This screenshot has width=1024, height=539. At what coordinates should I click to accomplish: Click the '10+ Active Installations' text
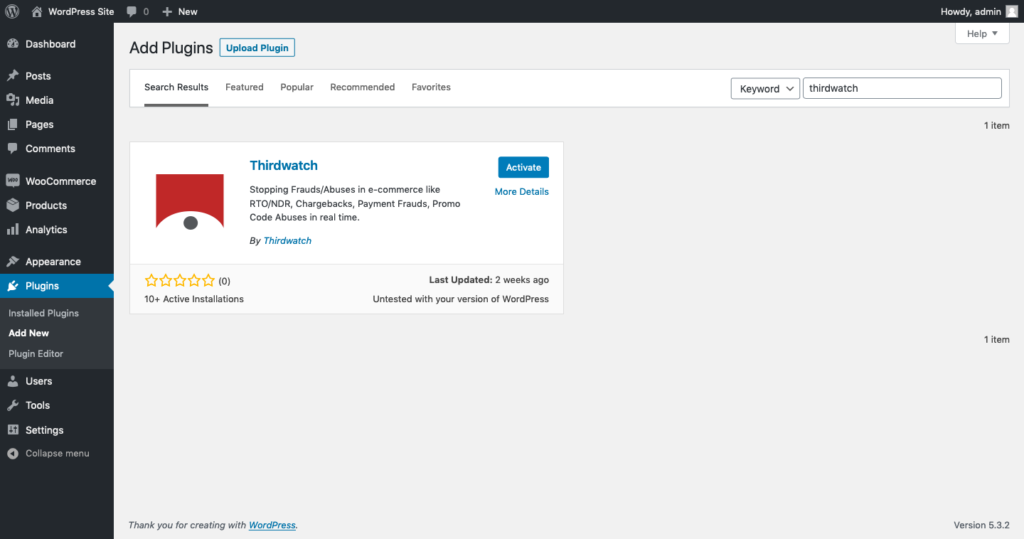(194, 299)
